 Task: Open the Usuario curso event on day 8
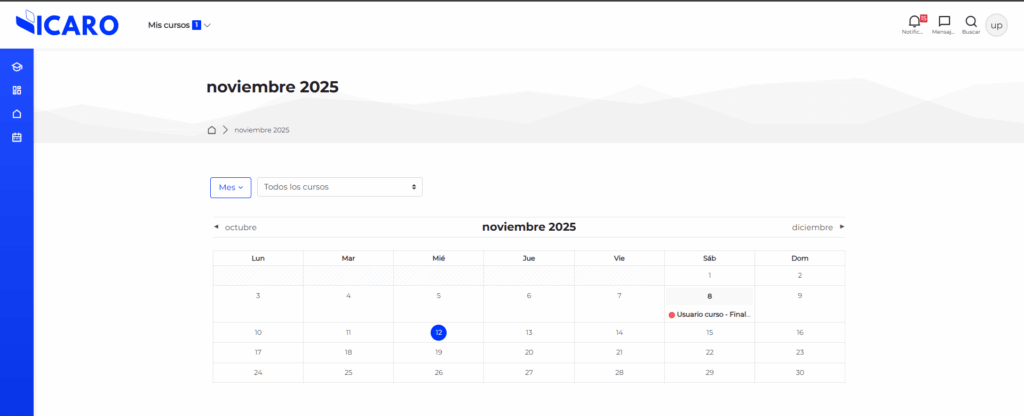point(711,314)
